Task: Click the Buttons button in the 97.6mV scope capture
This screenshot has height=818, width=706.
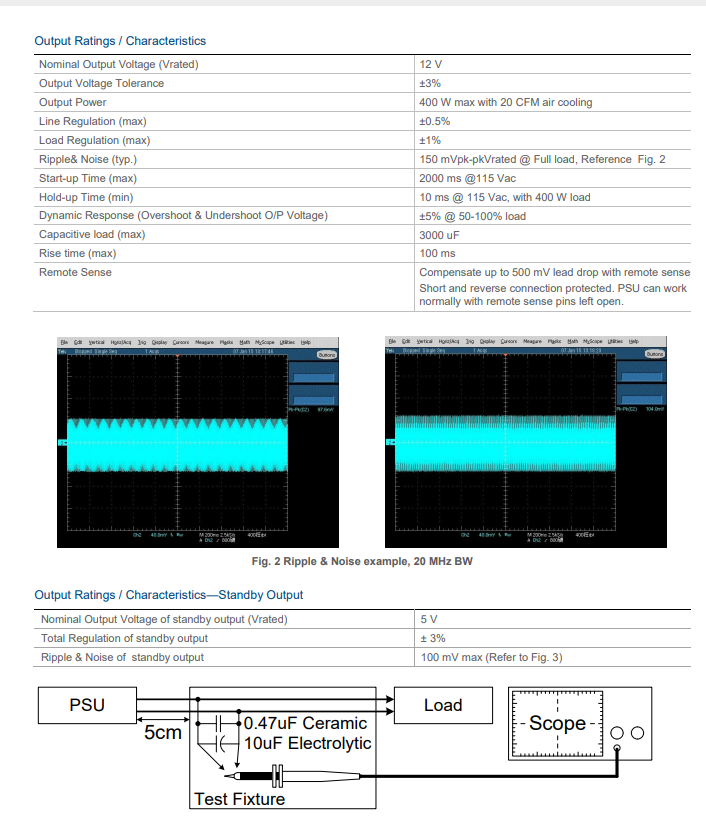Action: point(327,355)
